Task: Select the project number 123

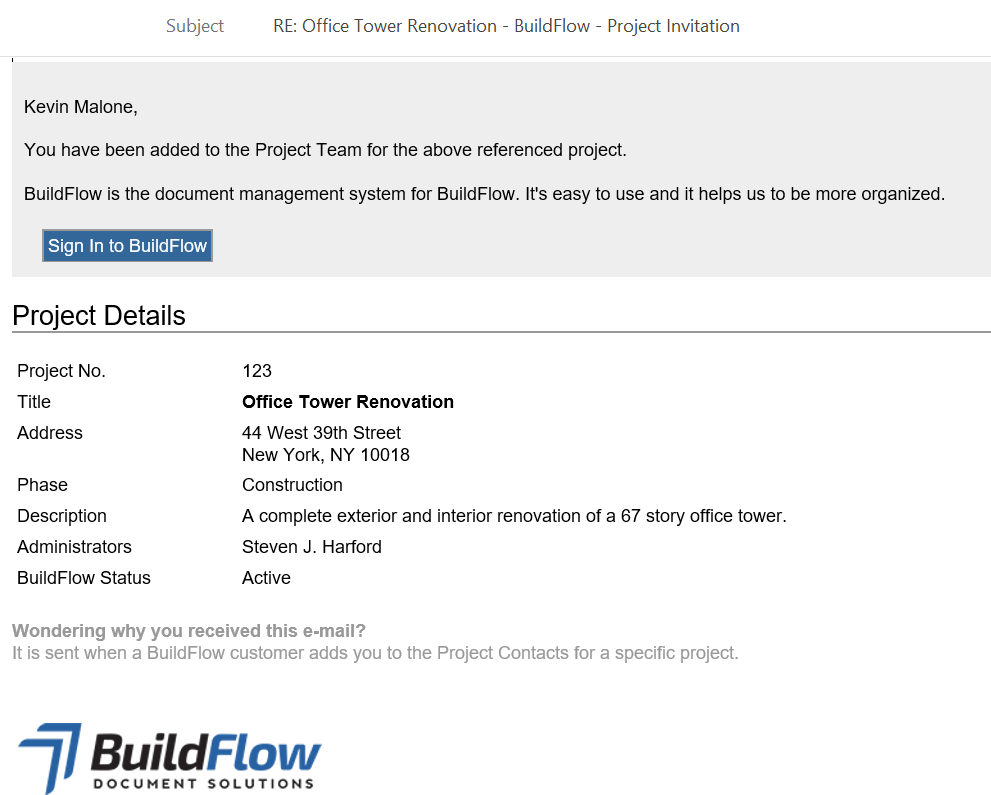Action: point(256,371)
